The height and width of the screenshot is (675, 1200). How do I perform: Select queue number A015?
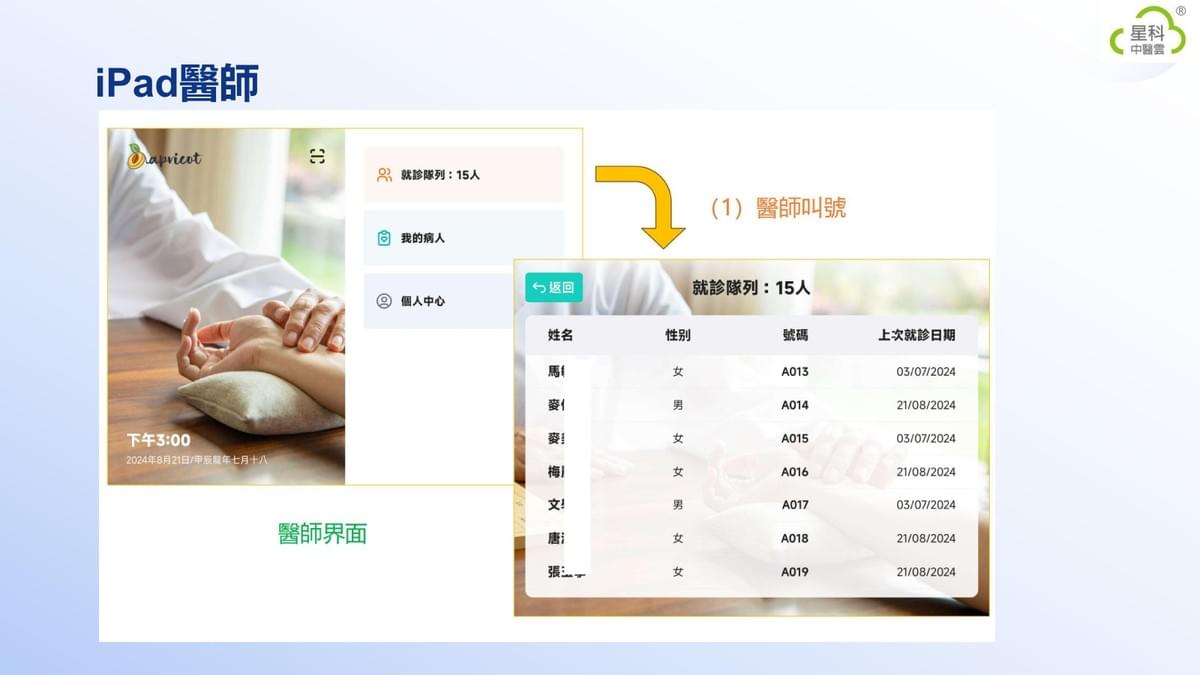(795, 438)
